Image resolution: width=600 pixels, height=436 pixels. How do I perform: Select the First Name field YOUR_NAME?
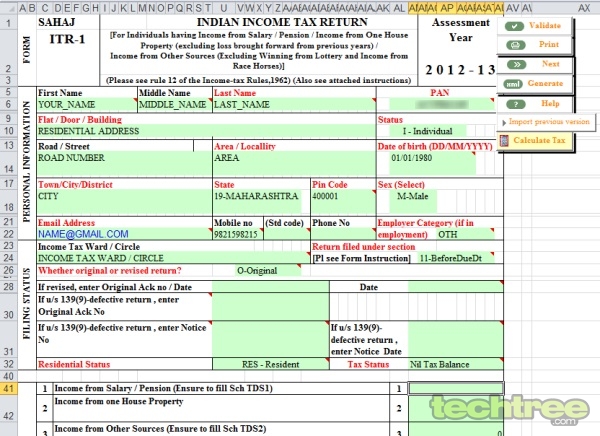[x=87, y=105]
